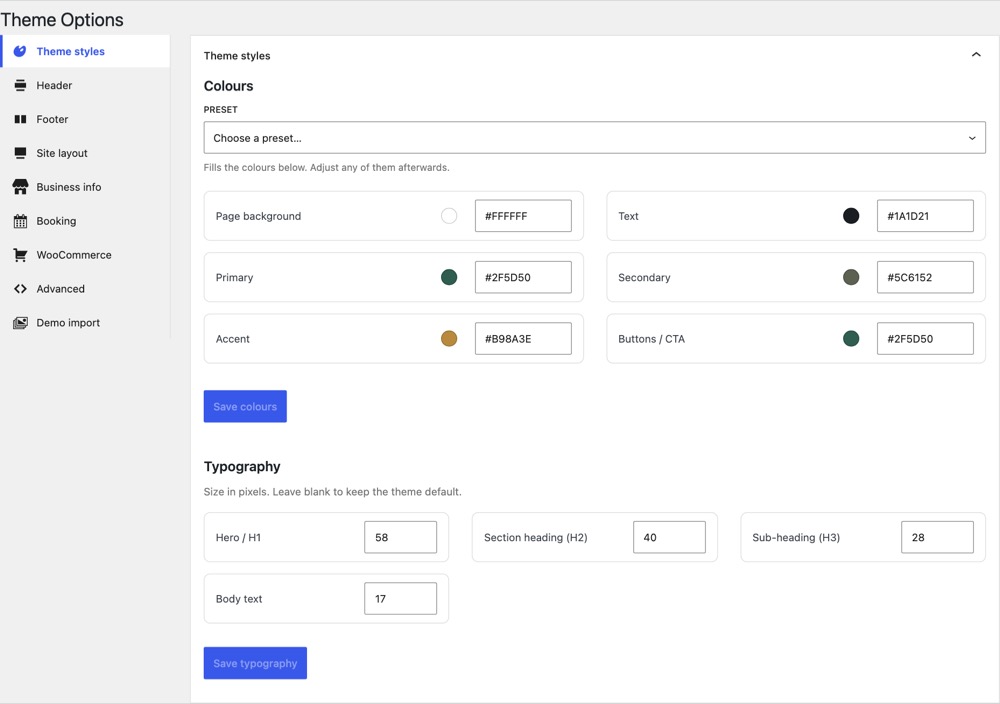Click the Sub-heading (H3) label
Viewport: 1000px width, 704px height.
[796, 538]
